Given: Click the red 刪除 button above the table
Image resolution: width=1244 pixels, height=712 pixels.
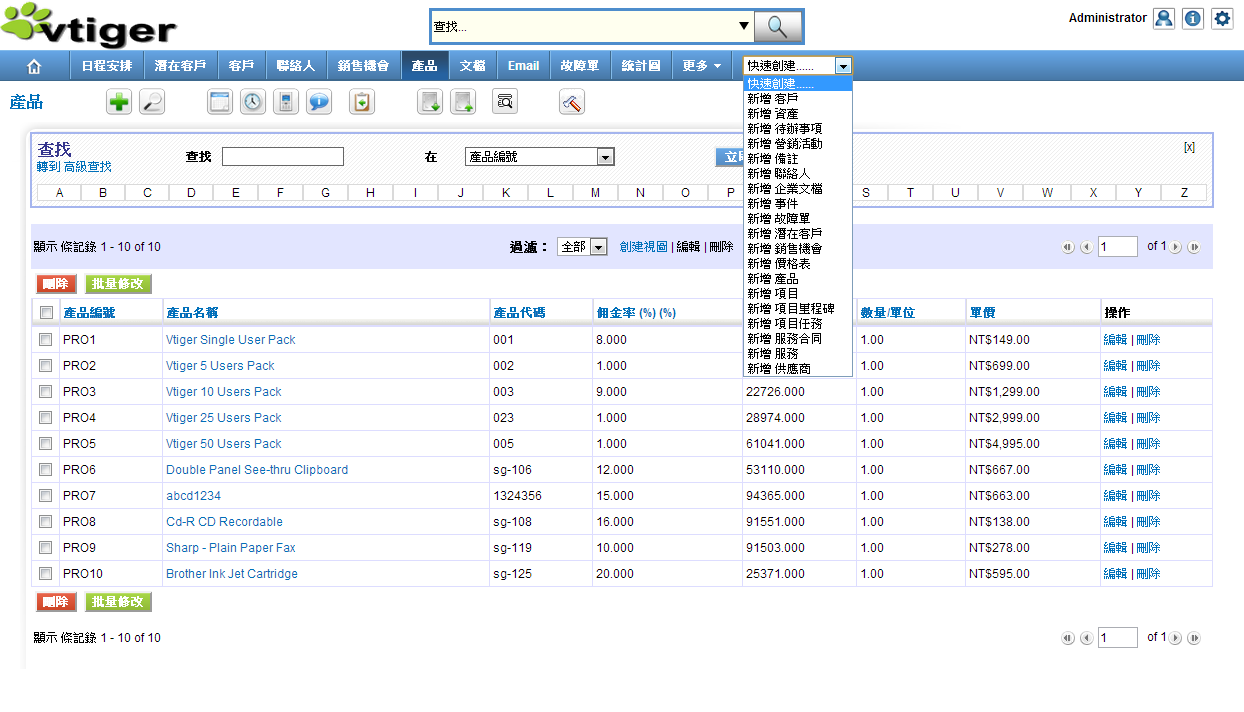Looking at the screenshot, I should [x=56, y=284].
